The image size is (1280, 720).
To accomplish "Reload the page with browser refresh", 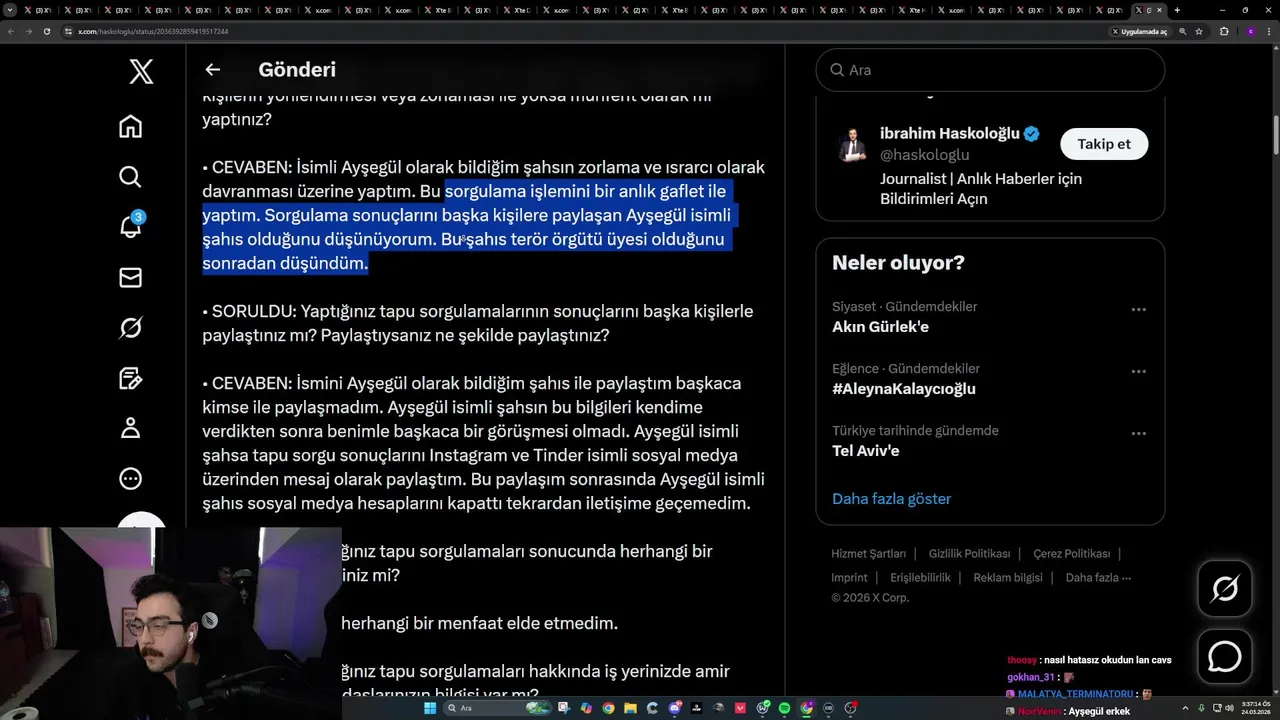I will point(47,31).
